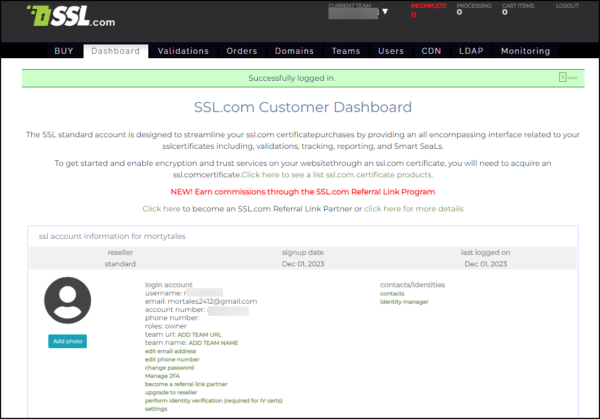Click the 'SSL.com Customer Dashboard' heading

click(x=303, y=107)
